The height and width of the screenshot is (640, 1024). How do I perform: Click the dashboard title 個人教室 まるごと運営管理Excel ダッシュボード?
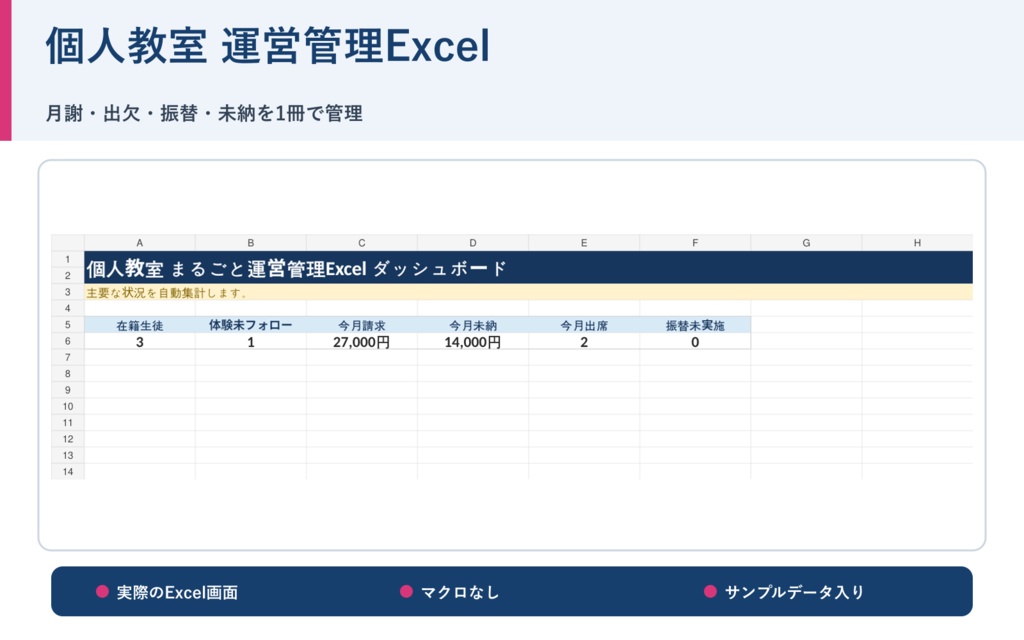pos(296,268)
